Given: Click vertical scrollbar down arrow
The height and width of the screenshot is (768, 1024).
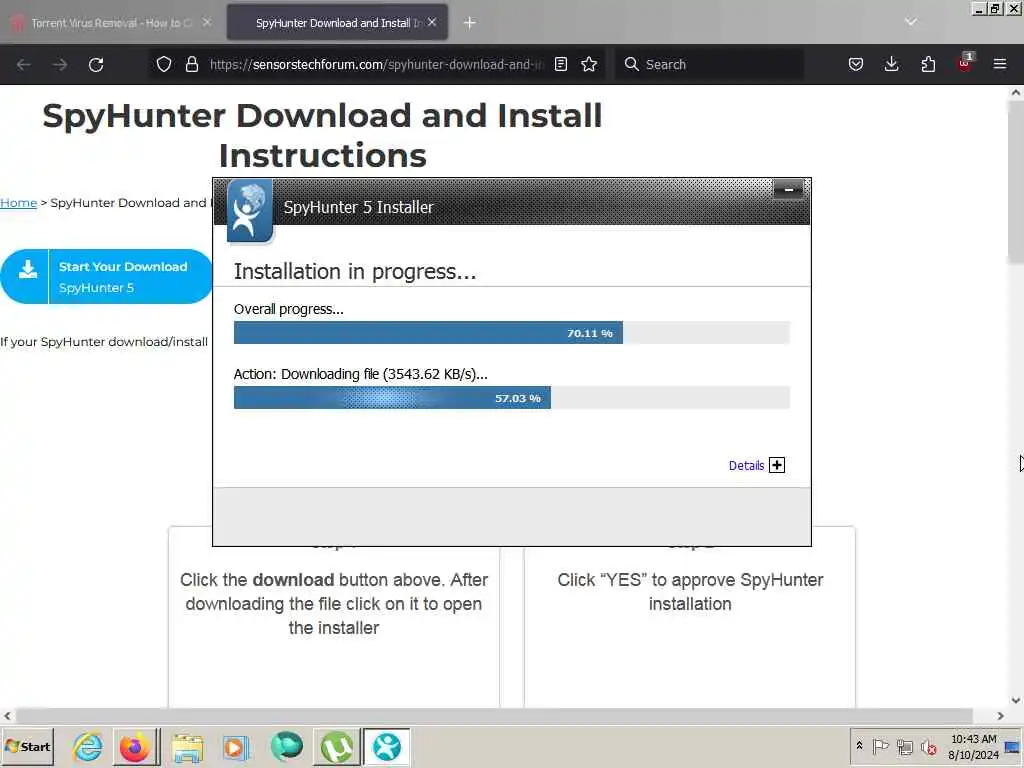Looking at the screenshot, I should tap(1016, 700).
